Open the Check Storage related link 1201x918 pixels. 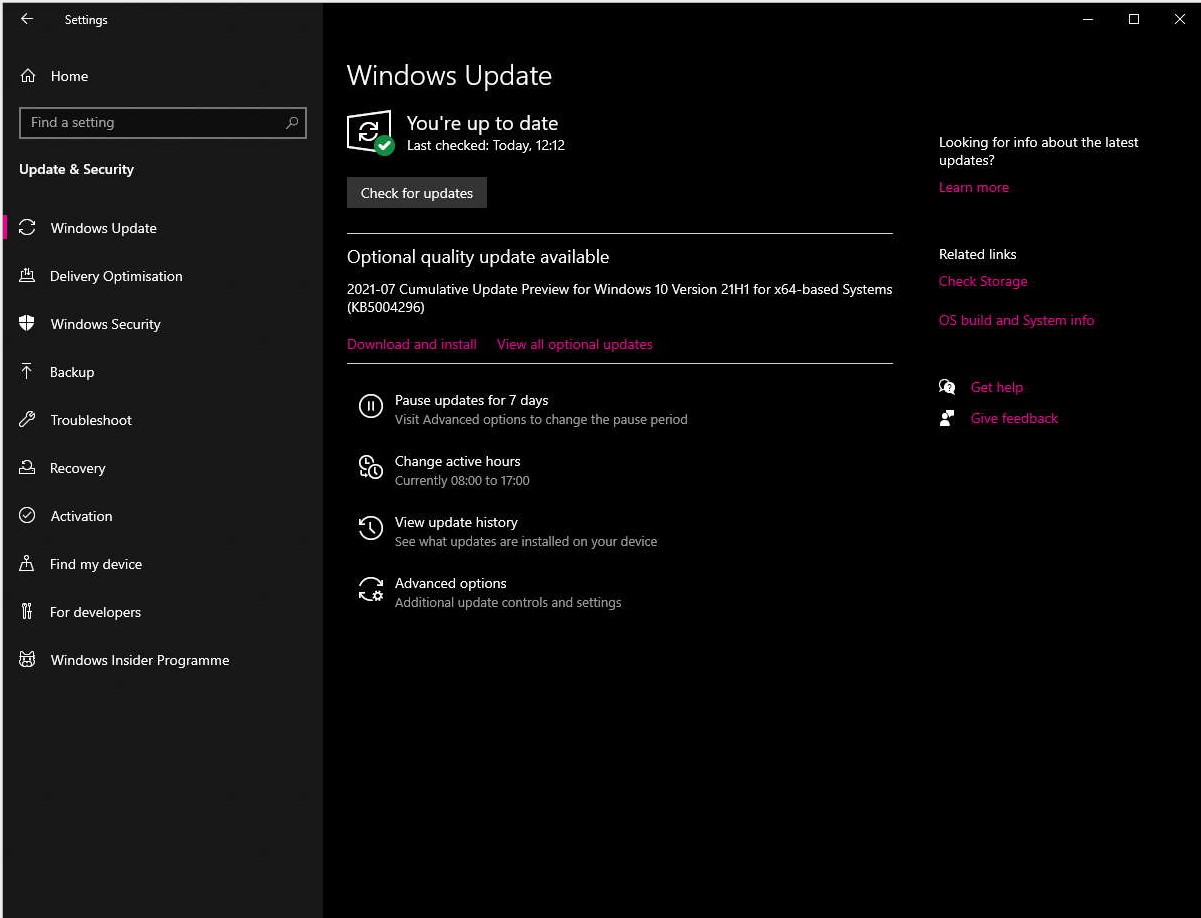(x=983, y=281)
